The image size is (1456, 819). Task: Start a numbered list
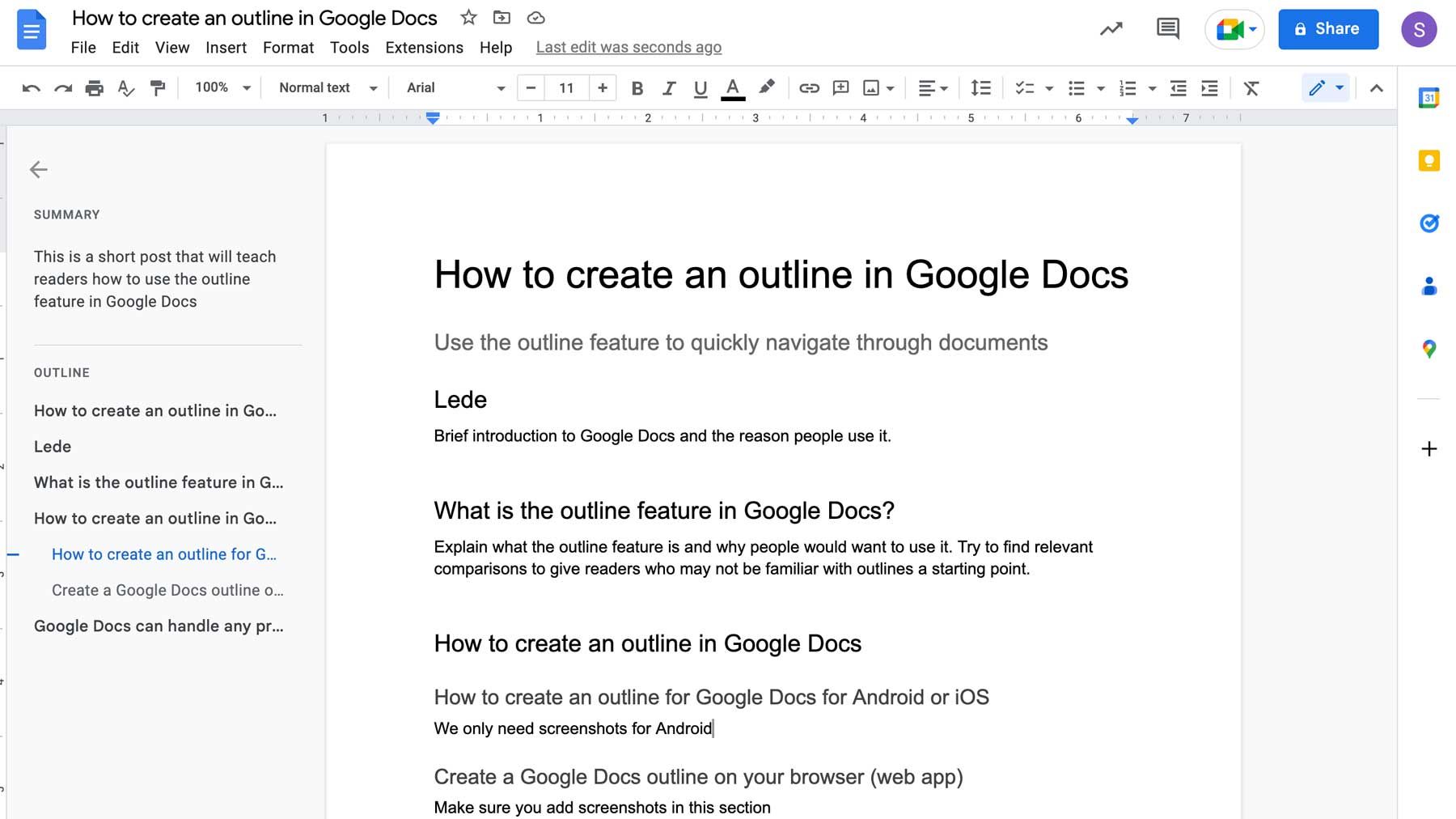click(1127, 88)
